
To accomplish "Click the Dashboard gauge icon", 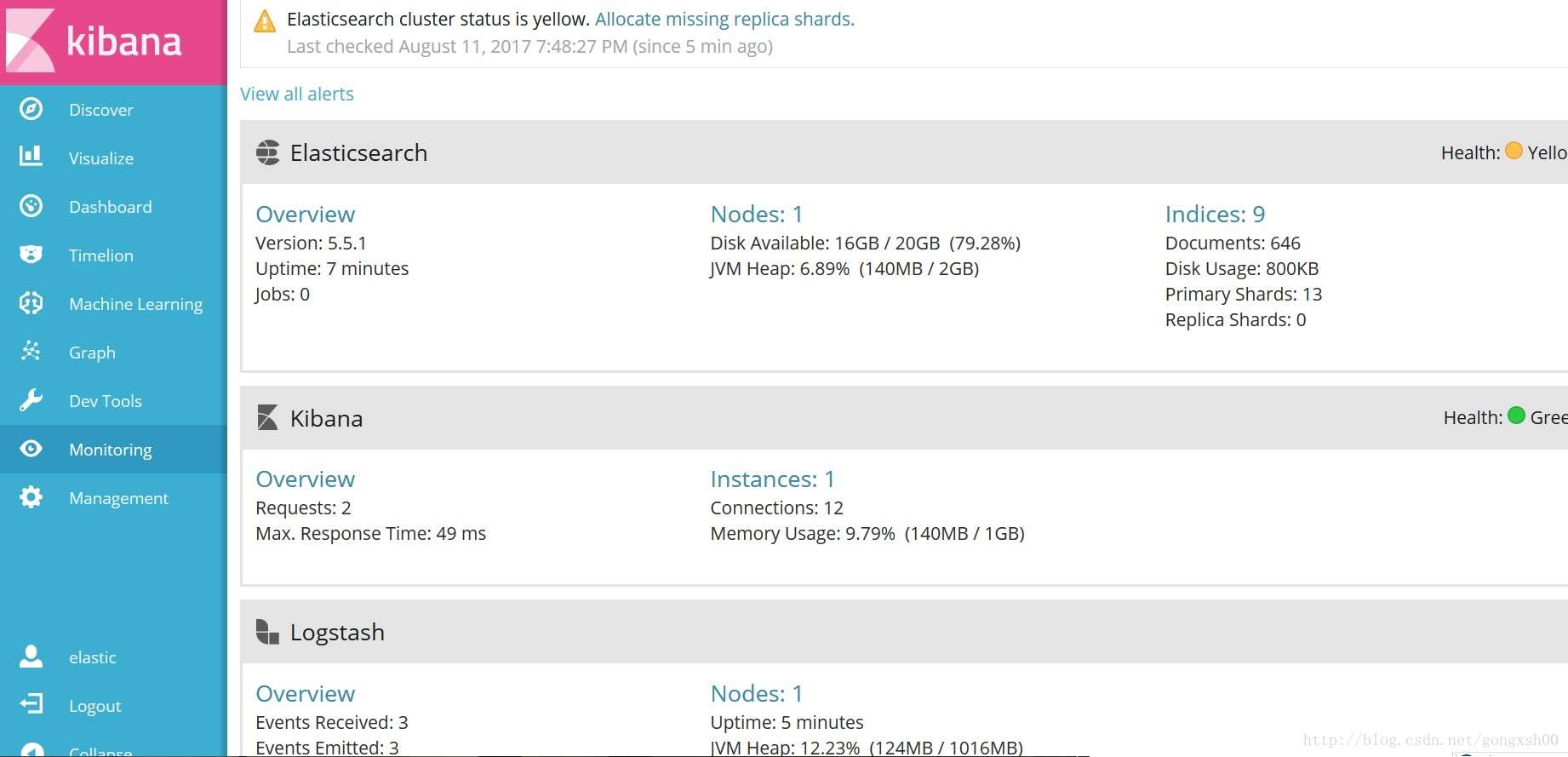I will coord(31,206).
